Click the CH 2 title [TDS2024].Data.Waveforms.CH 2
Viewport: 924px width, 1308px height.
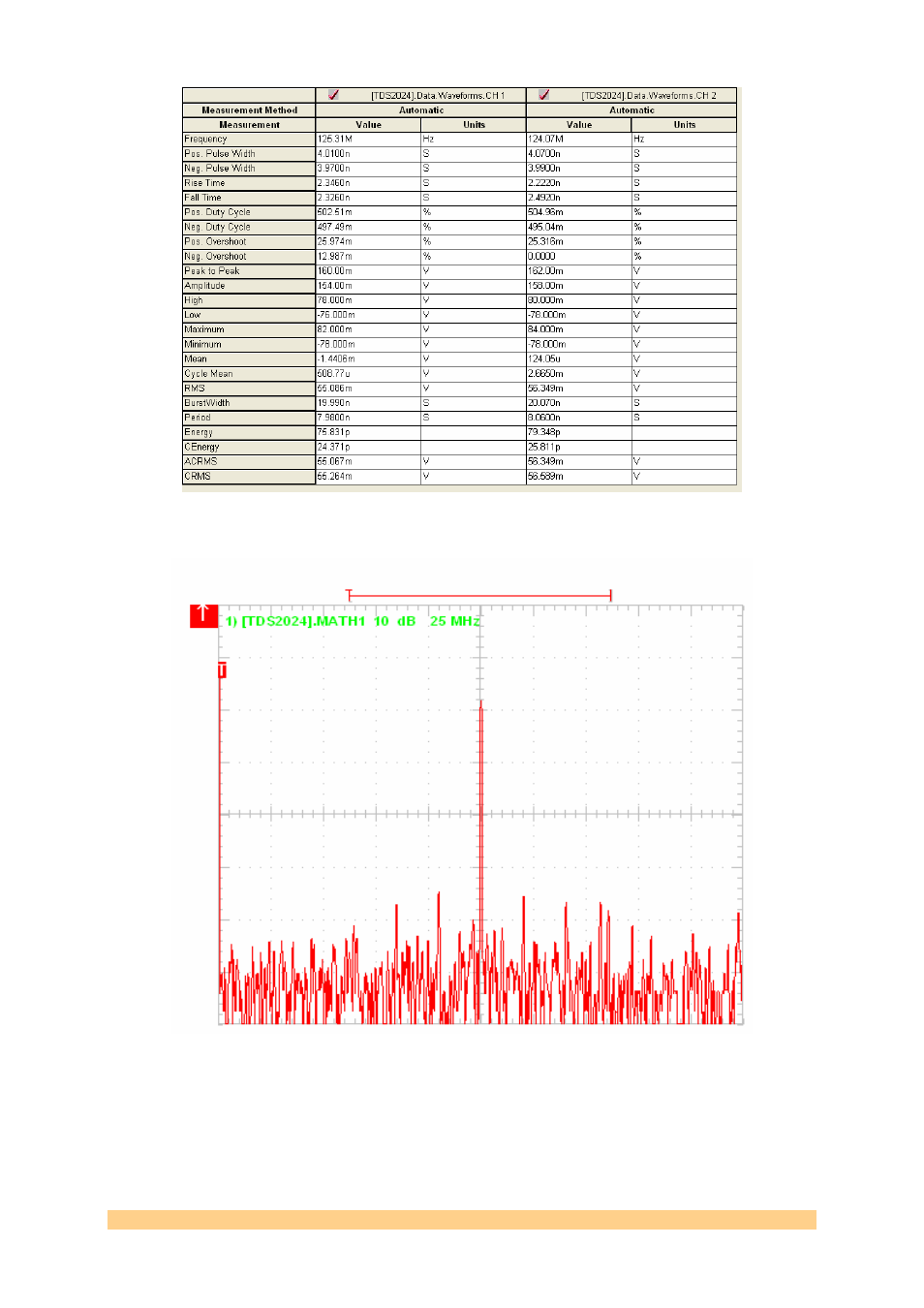coord(649,96)
